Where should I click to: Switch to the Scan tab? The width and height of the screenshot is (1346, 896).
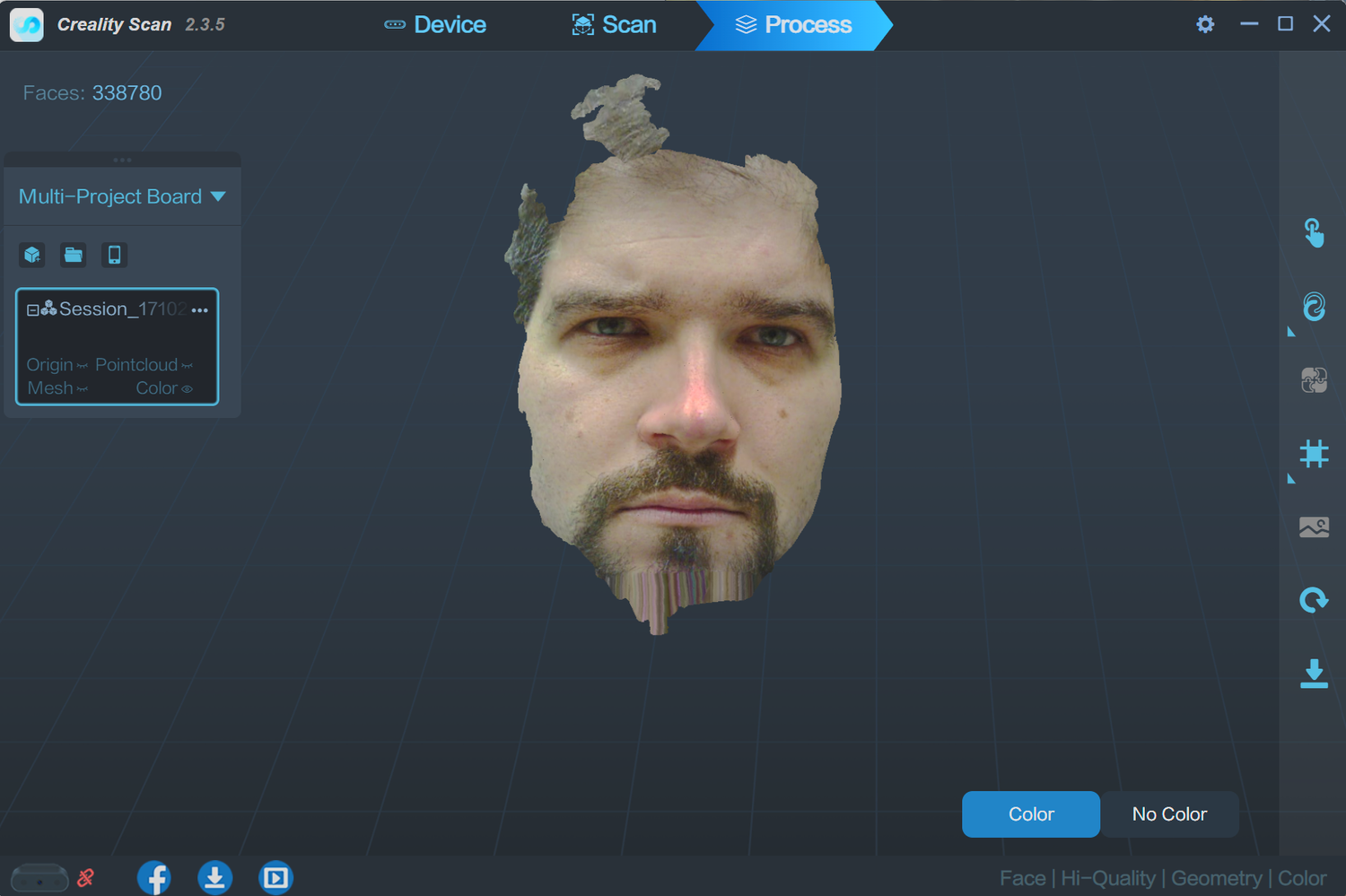coord(614,24)
